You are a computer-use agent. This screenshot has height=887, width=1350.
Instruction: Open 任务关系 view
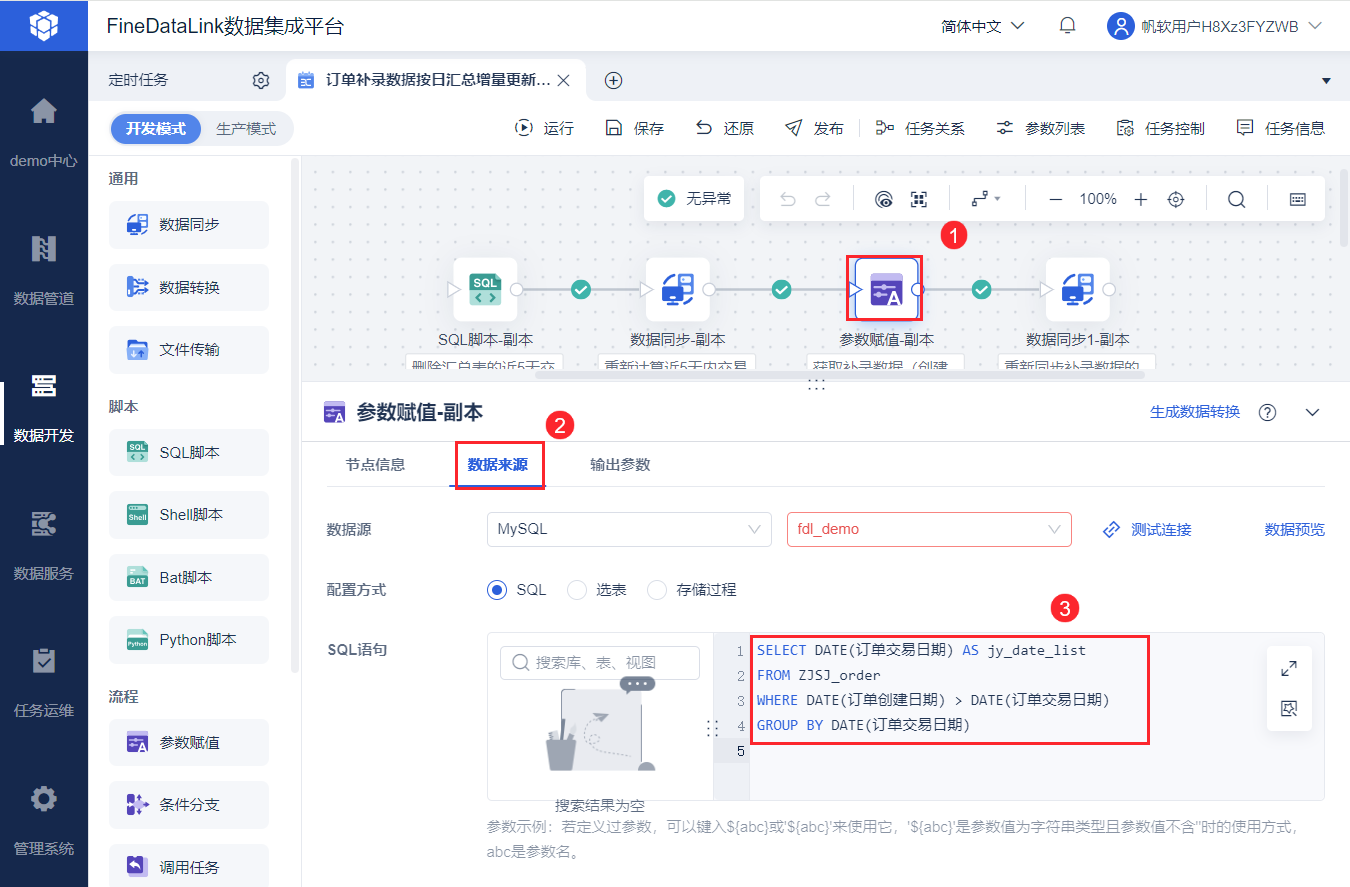[920, 128]
